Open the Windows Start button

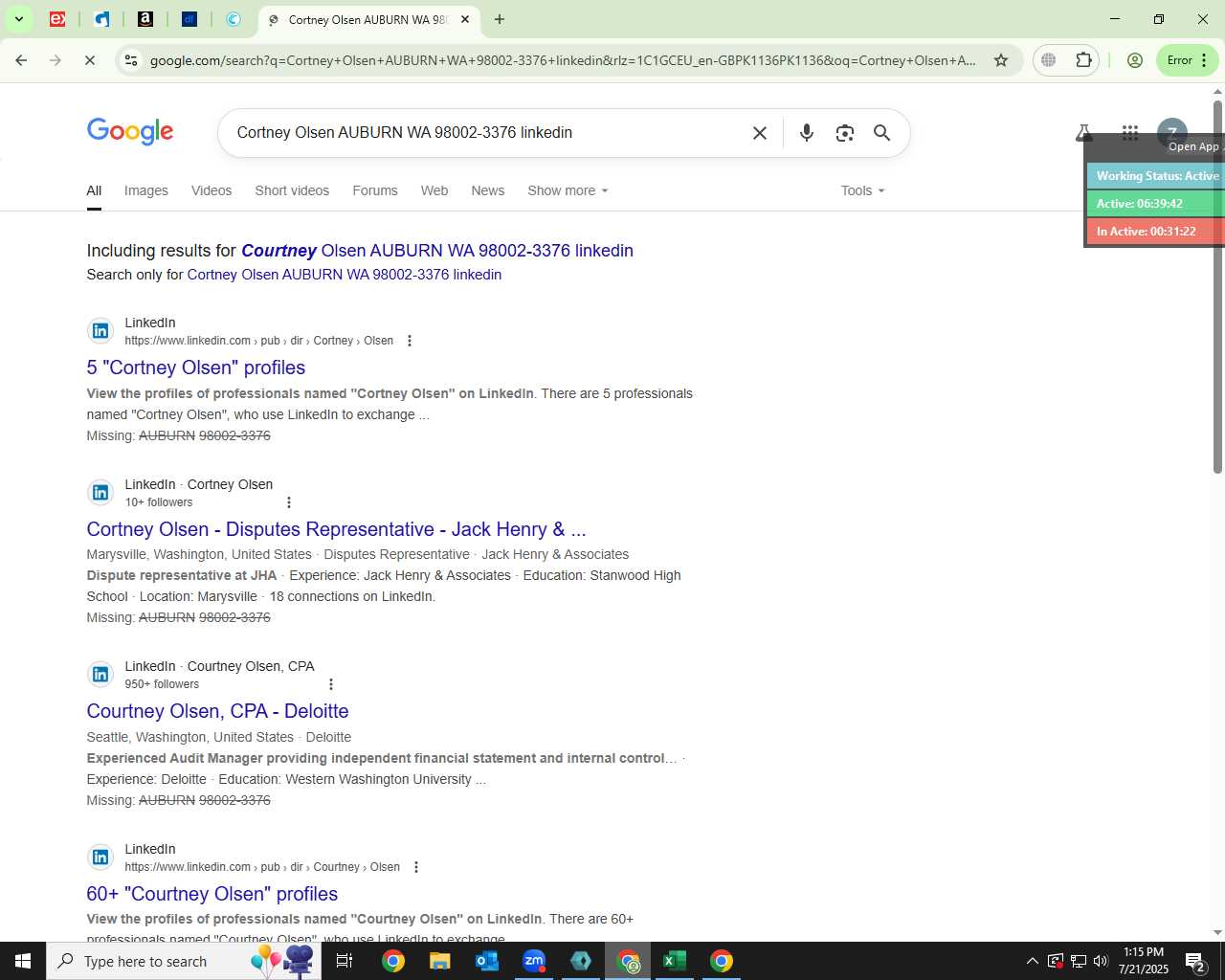tap(23, 961)
